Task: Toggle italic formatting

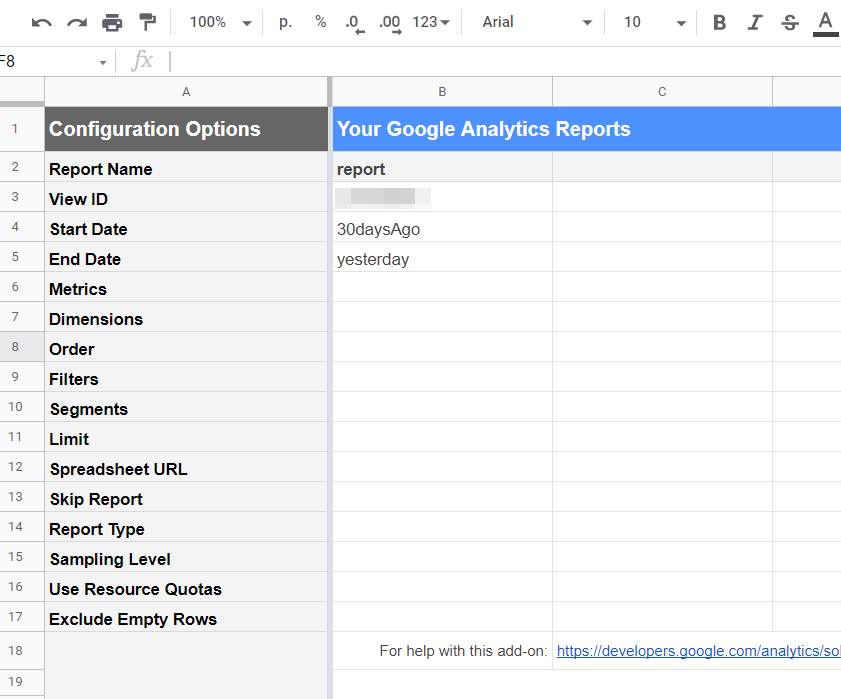Action: tap(755, 23)
